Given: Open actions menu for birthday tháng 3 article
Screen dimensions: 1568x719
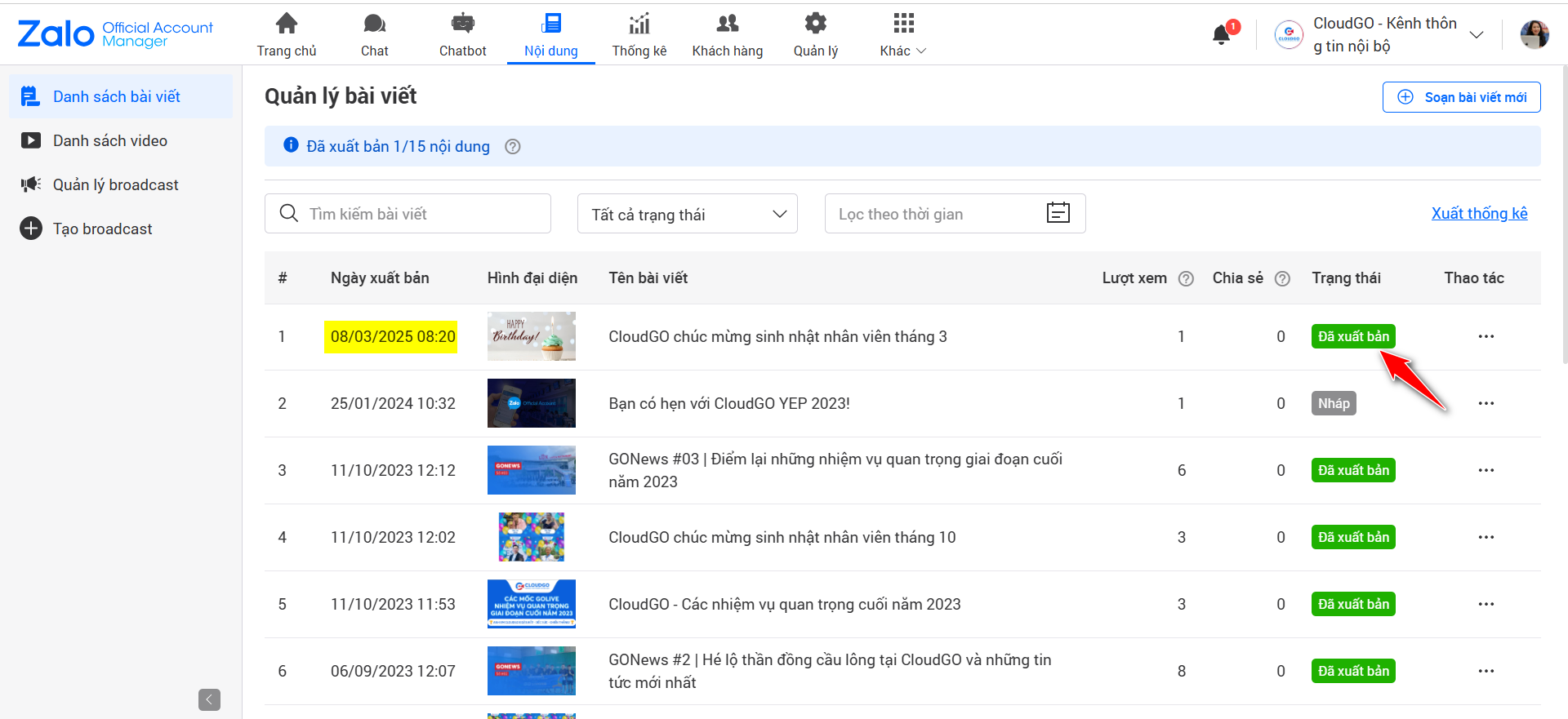Looking at the screenshot, I should tap(1486, 336).
